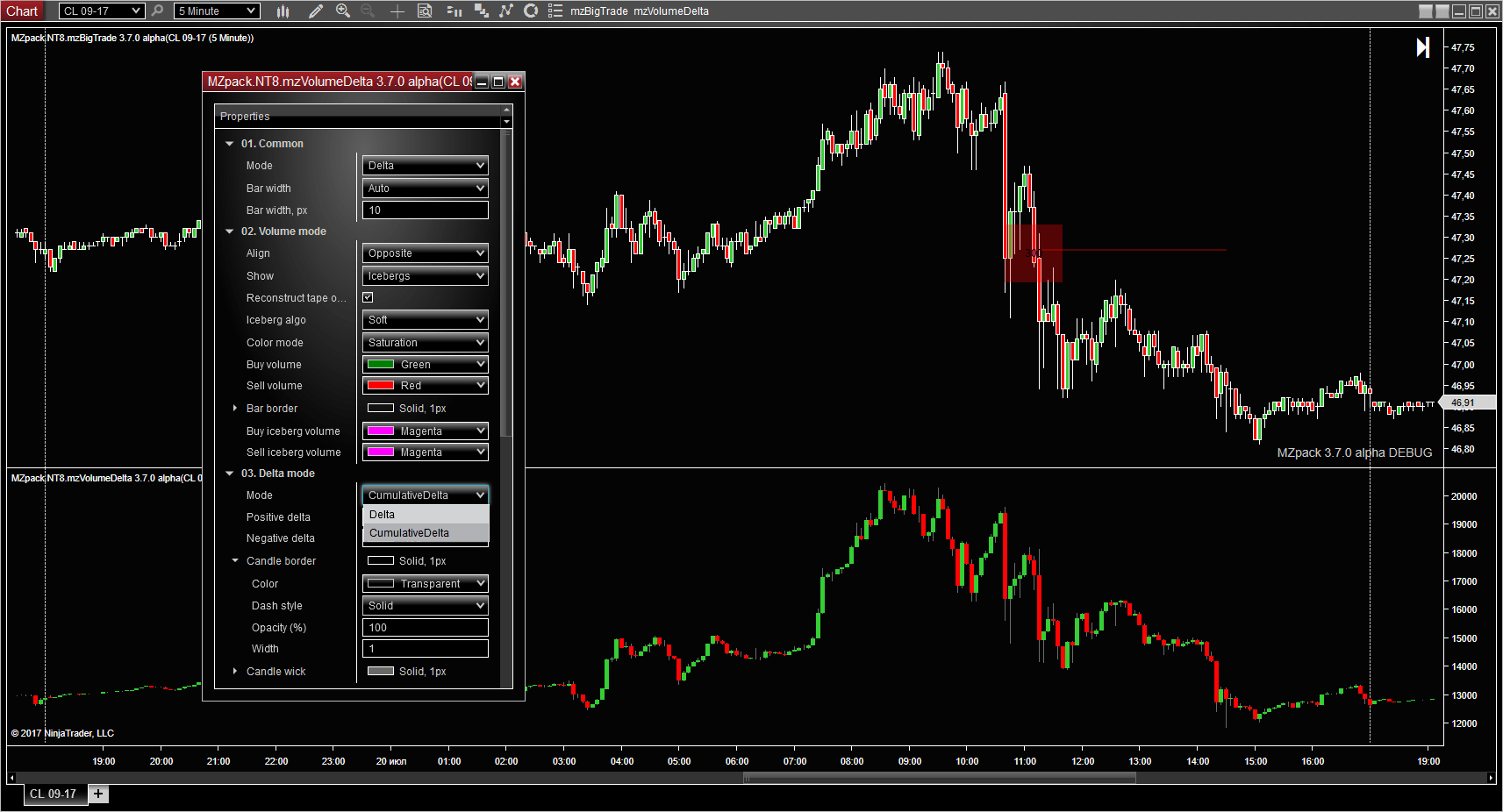Click the Properties panel scroll-up arrow
The width and height of the screenshot is (1503, 812).
click(x=506, y=110)
